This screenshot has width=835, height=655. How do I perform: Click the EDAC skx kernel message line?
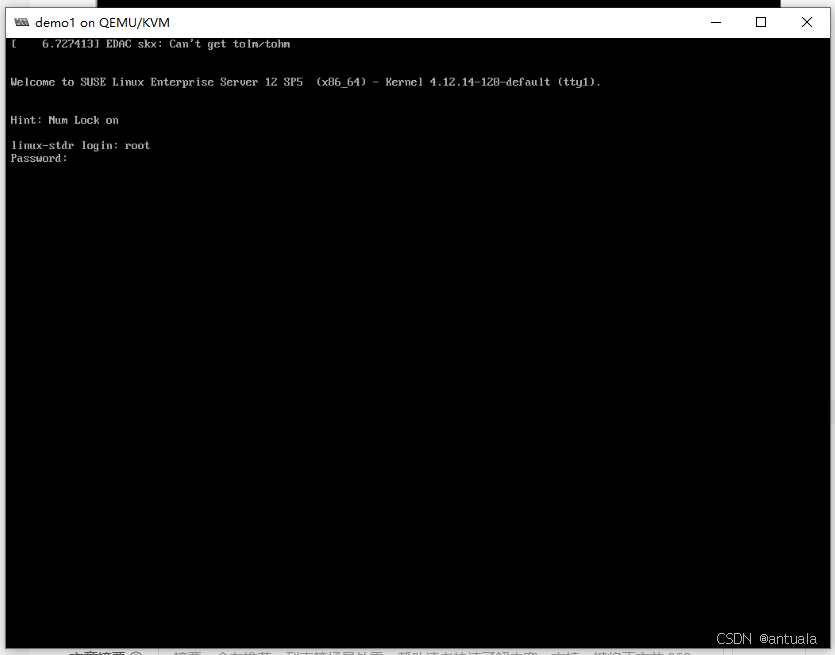pos(151,44)
